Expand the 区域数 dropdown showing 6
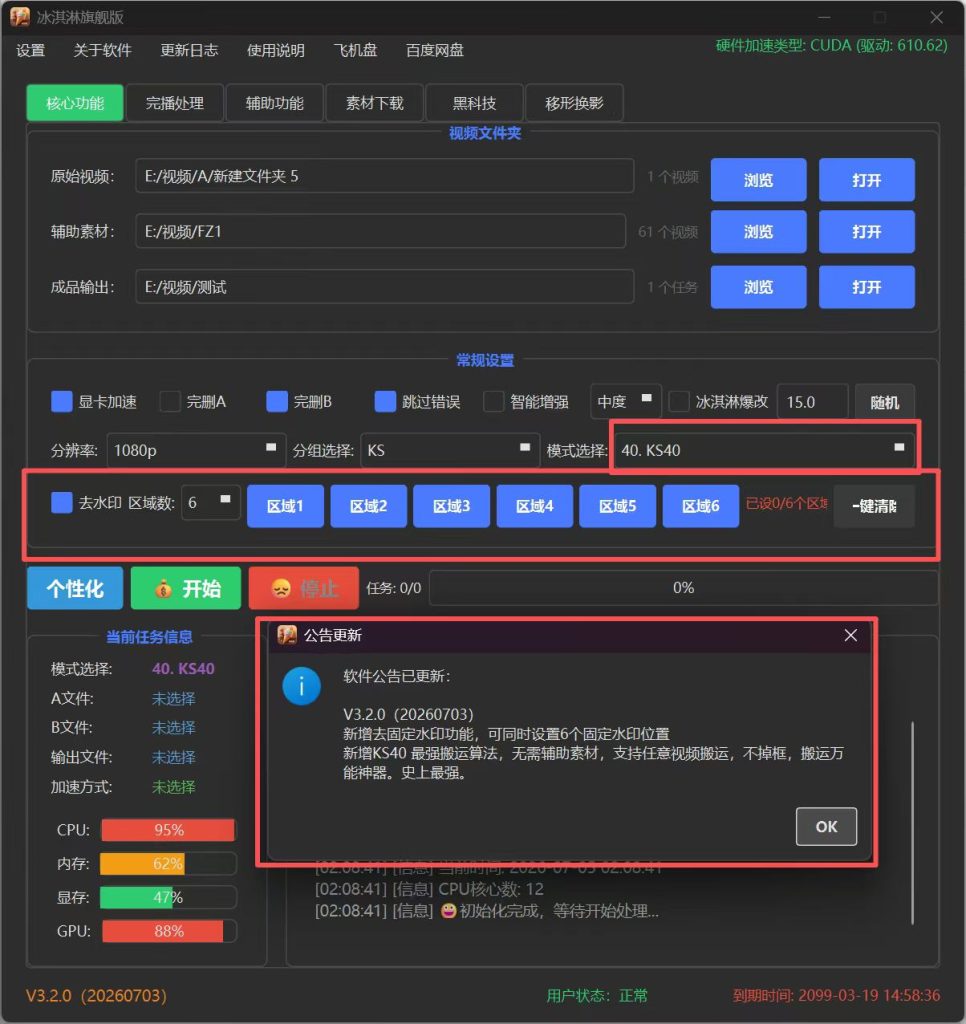This screenshot has width=966, height=1024. point(210,502)
